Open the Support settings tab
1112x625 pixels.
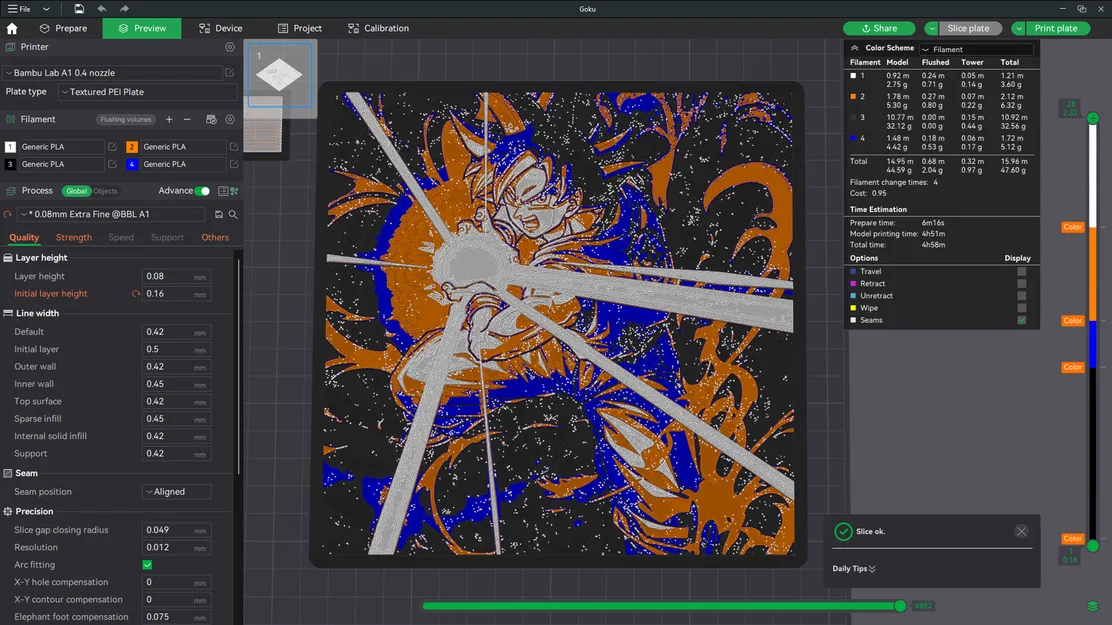pyautogui.click(x=167, y=237)
